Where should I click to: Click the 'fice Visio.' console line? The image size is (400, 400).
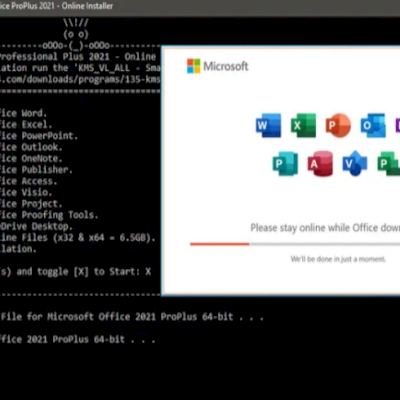point(26,193)
